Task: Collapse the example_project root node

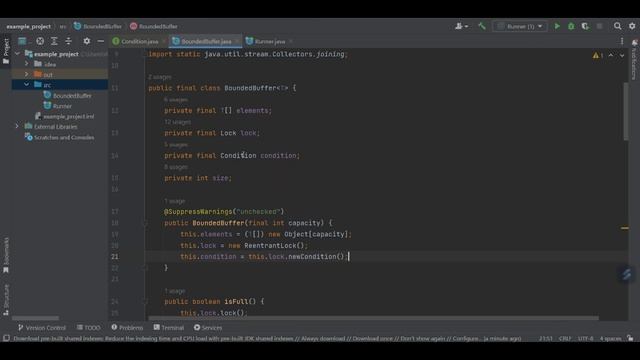Action: pos(17,53)
